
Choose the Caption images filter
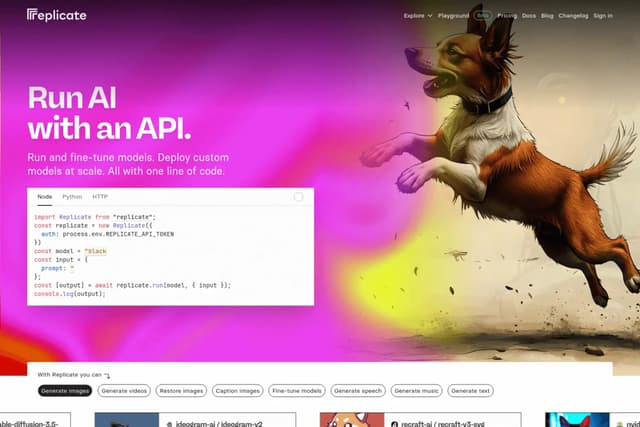click(237, 391)
